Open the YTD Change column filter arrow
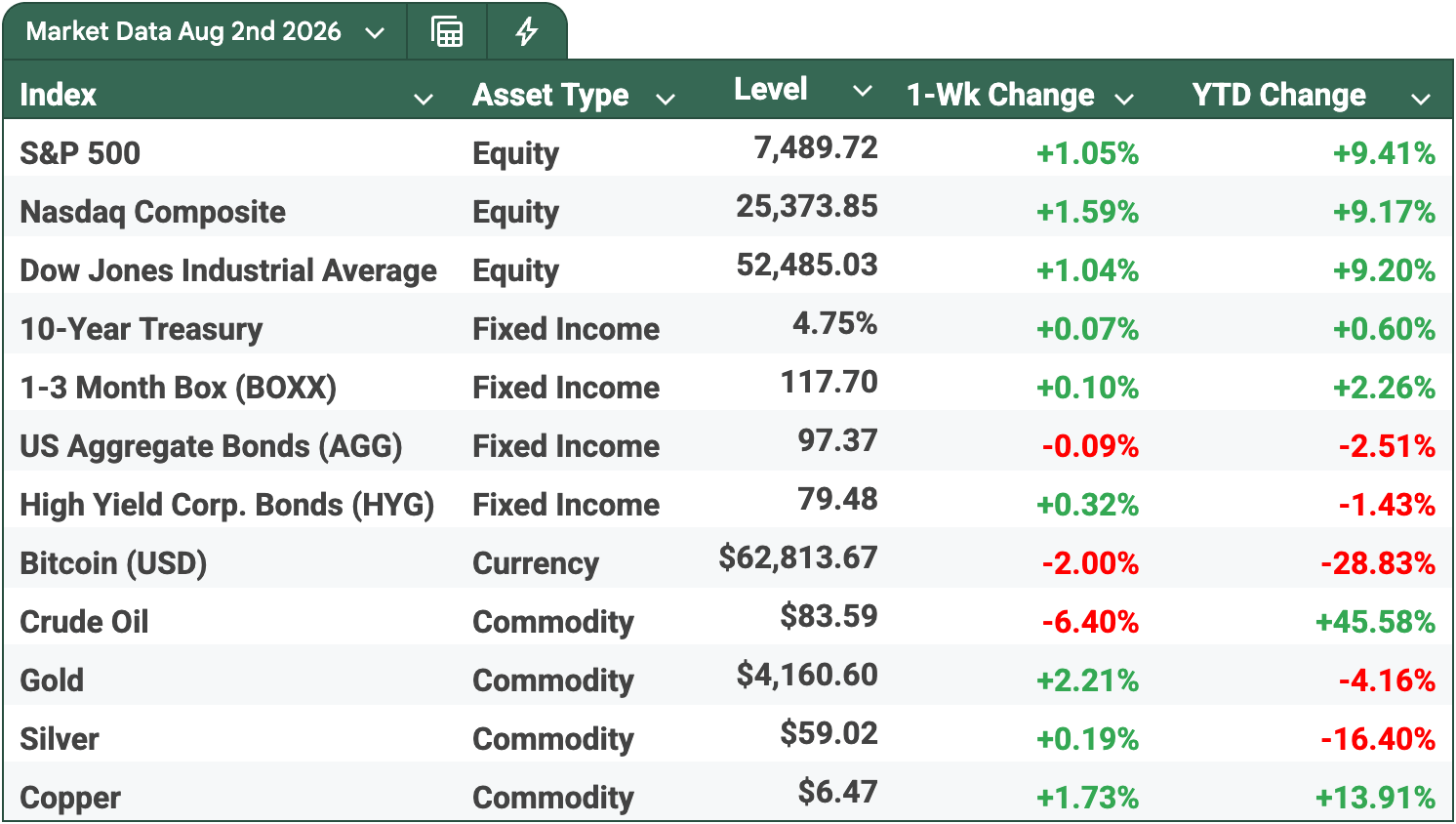This screenshot has width=1456, height=824. 1421,99
